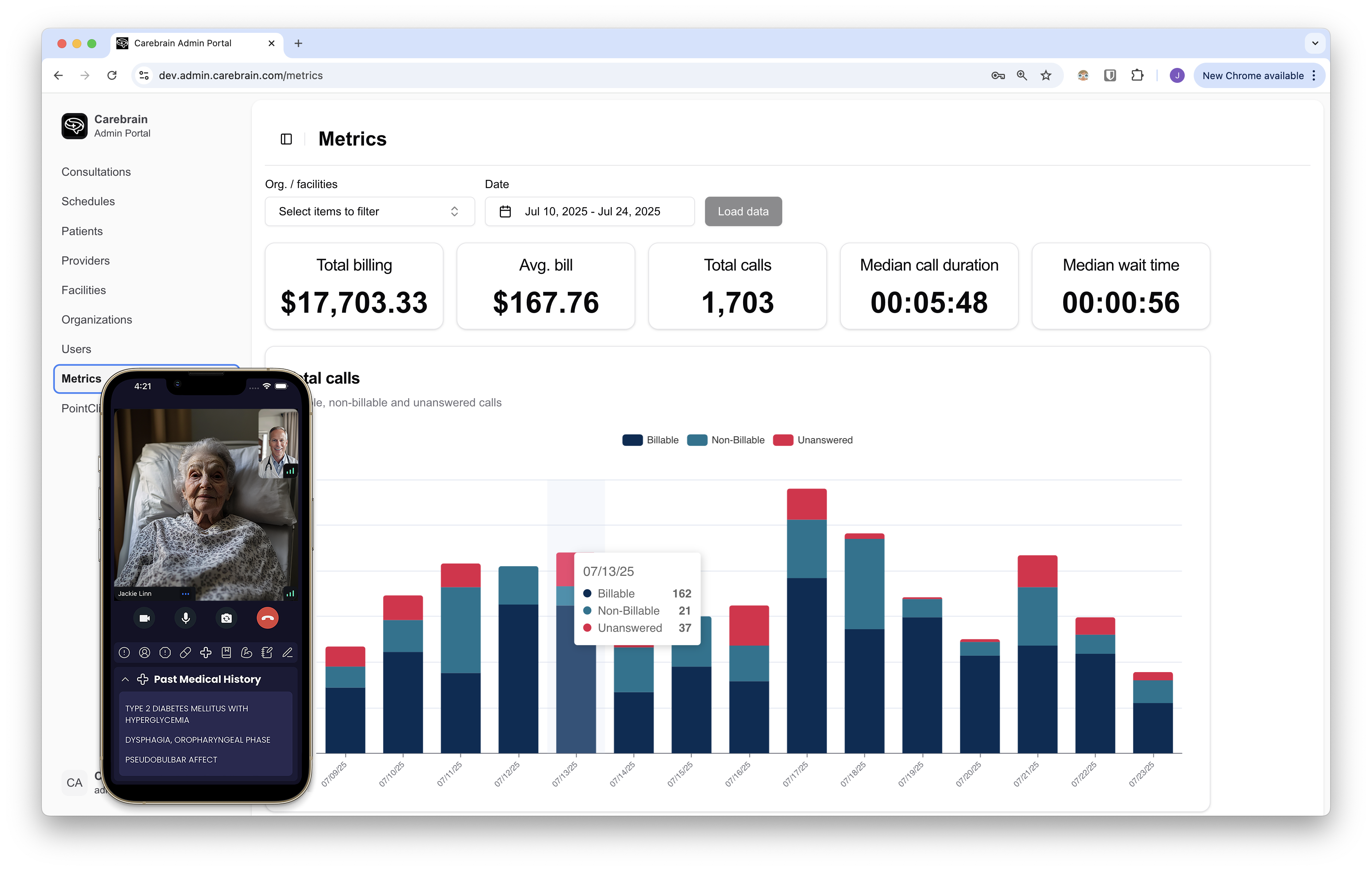The width and height of the screenshot is (1372, 871).
Task: Open the notepad with pen icon
Action: (267, 653)
